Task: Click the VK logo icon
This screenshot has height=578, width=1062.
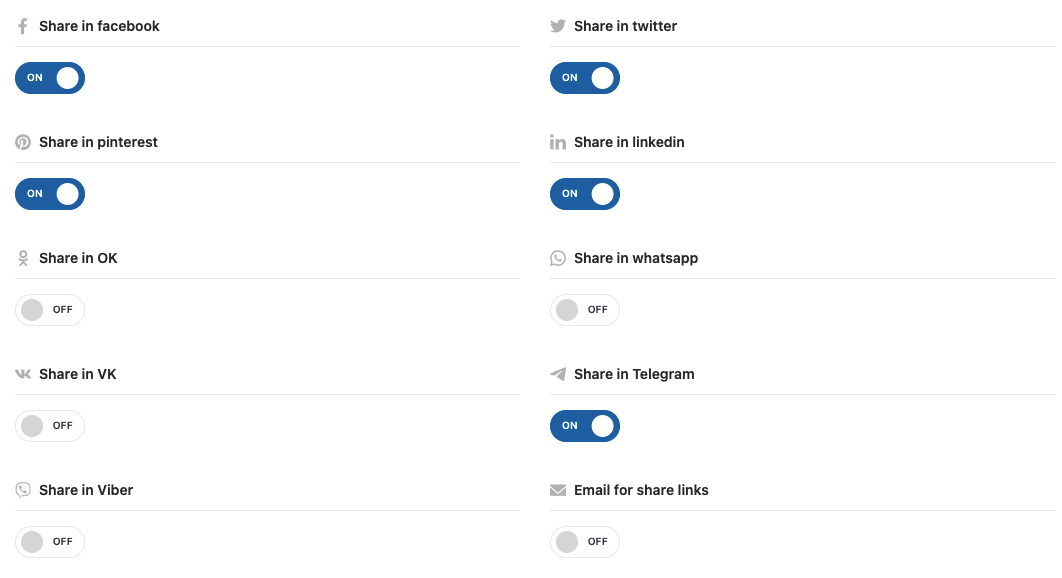Action: click(23, 374)
